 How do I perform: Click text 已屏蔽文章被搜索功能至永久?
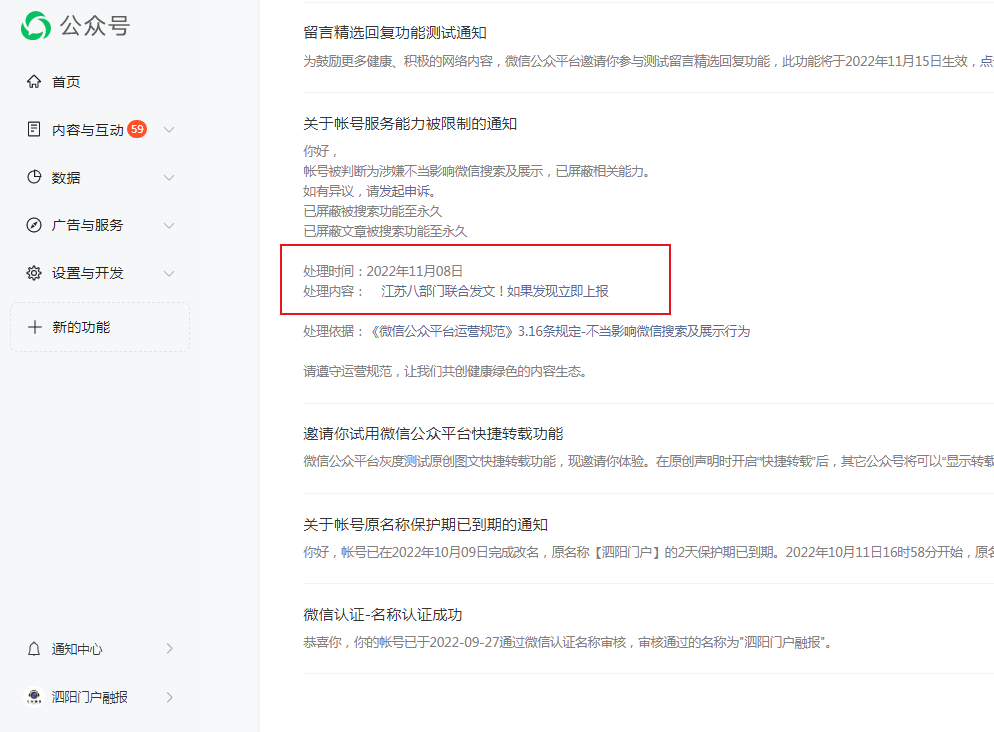385,231
